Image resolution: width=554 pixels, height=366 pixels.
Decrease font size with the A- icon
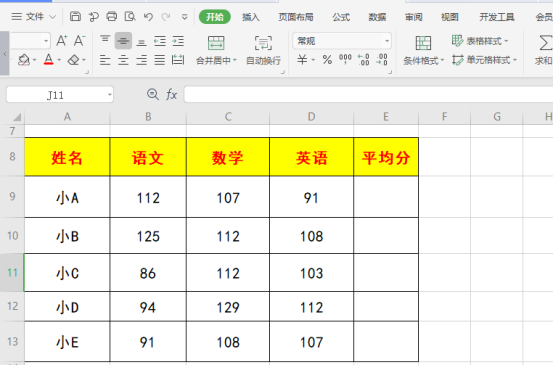[x=79, y=41]
